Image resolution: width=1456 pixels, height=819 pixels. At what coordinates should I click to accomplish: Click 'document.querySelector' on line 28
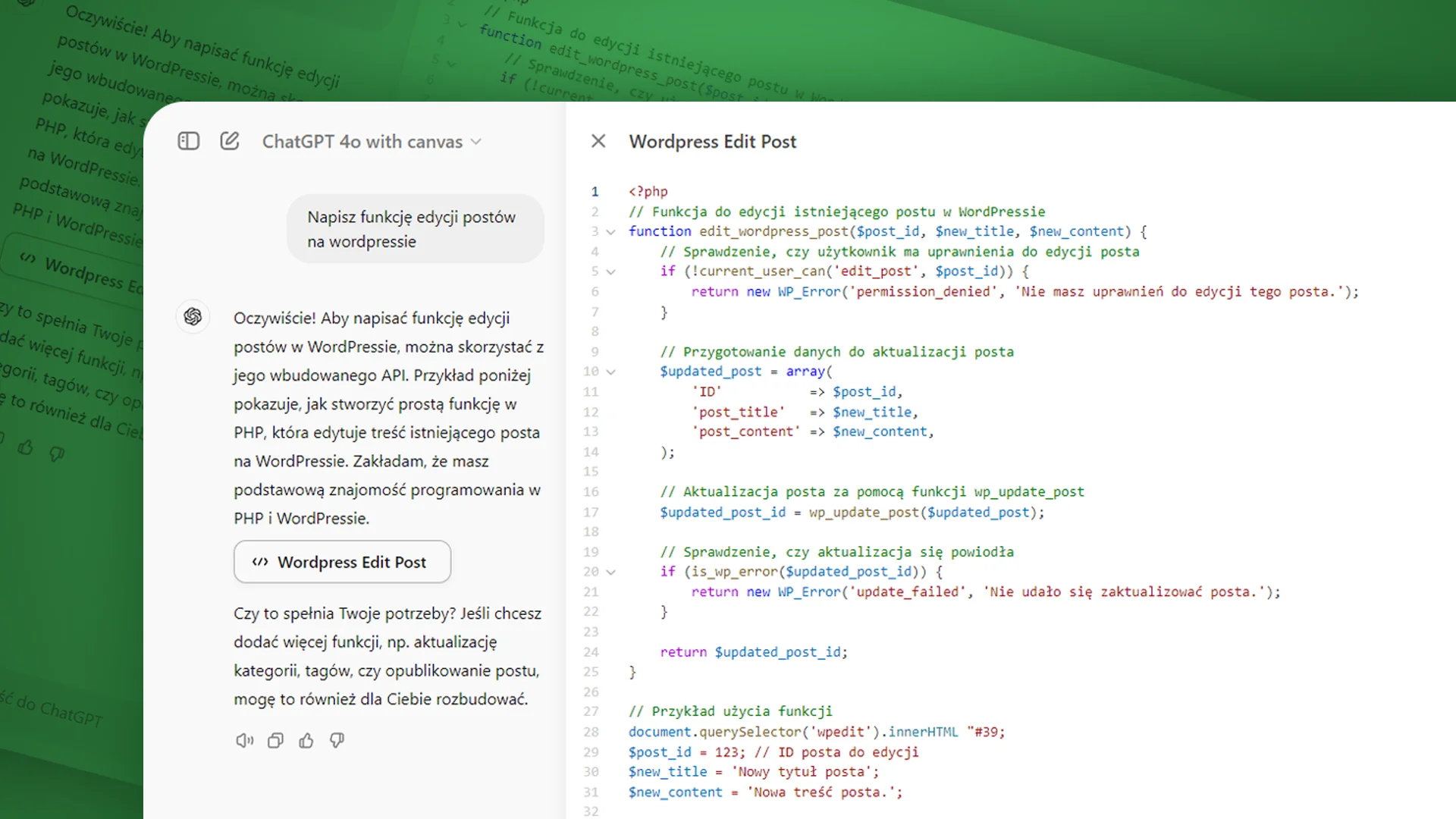tap(714, 732)
